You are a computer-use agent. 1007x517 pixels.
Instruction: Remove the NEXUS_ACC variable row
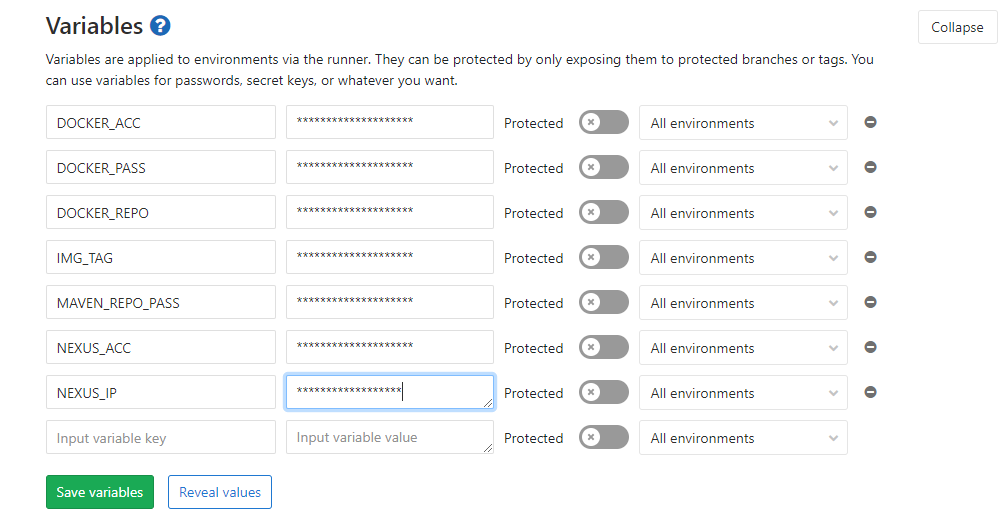pyautogui.click(x=870, y=347)
